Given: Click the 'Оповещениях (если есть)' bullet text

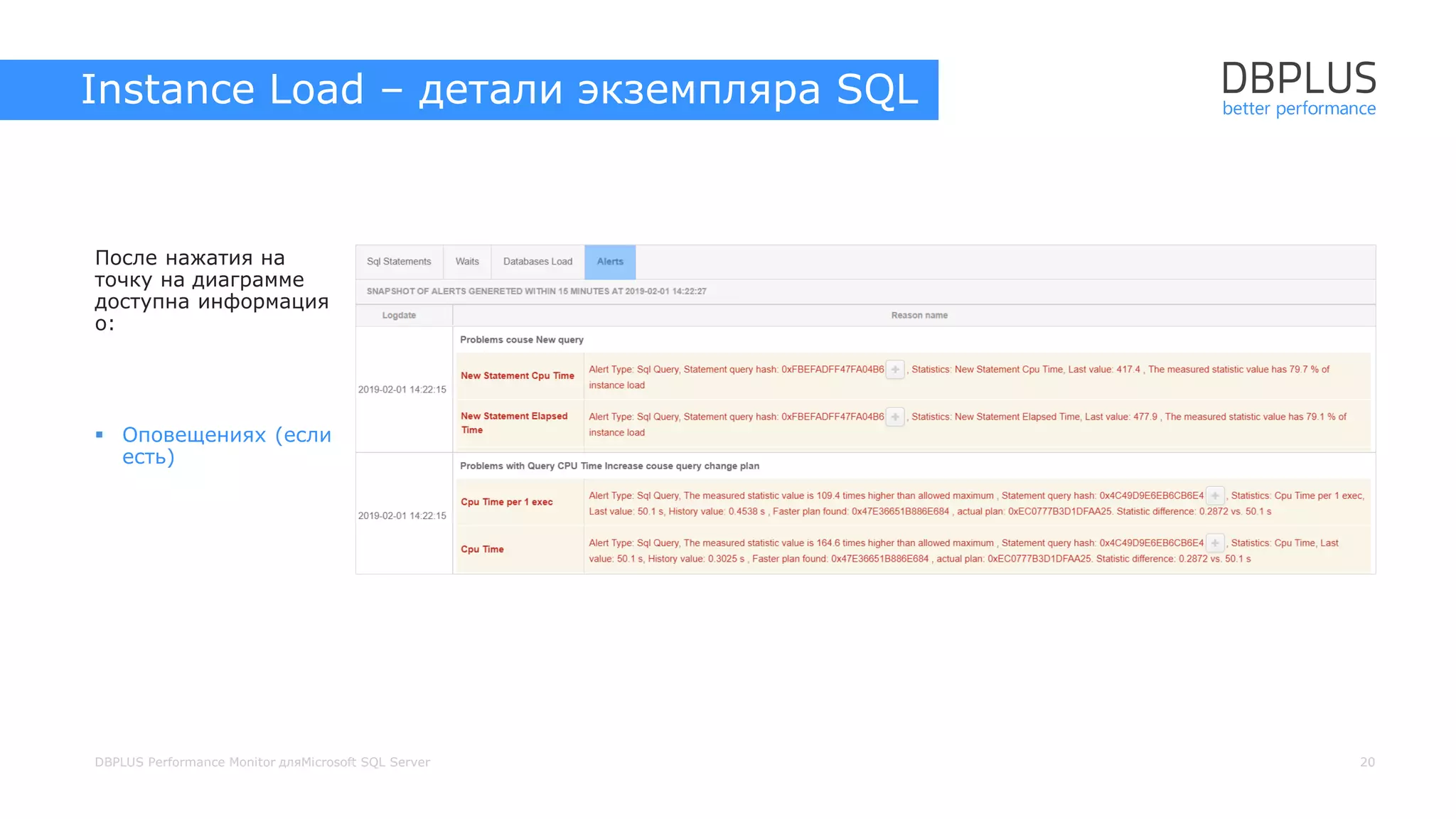Looking at the screenshot, I should [x=226, y=446].
